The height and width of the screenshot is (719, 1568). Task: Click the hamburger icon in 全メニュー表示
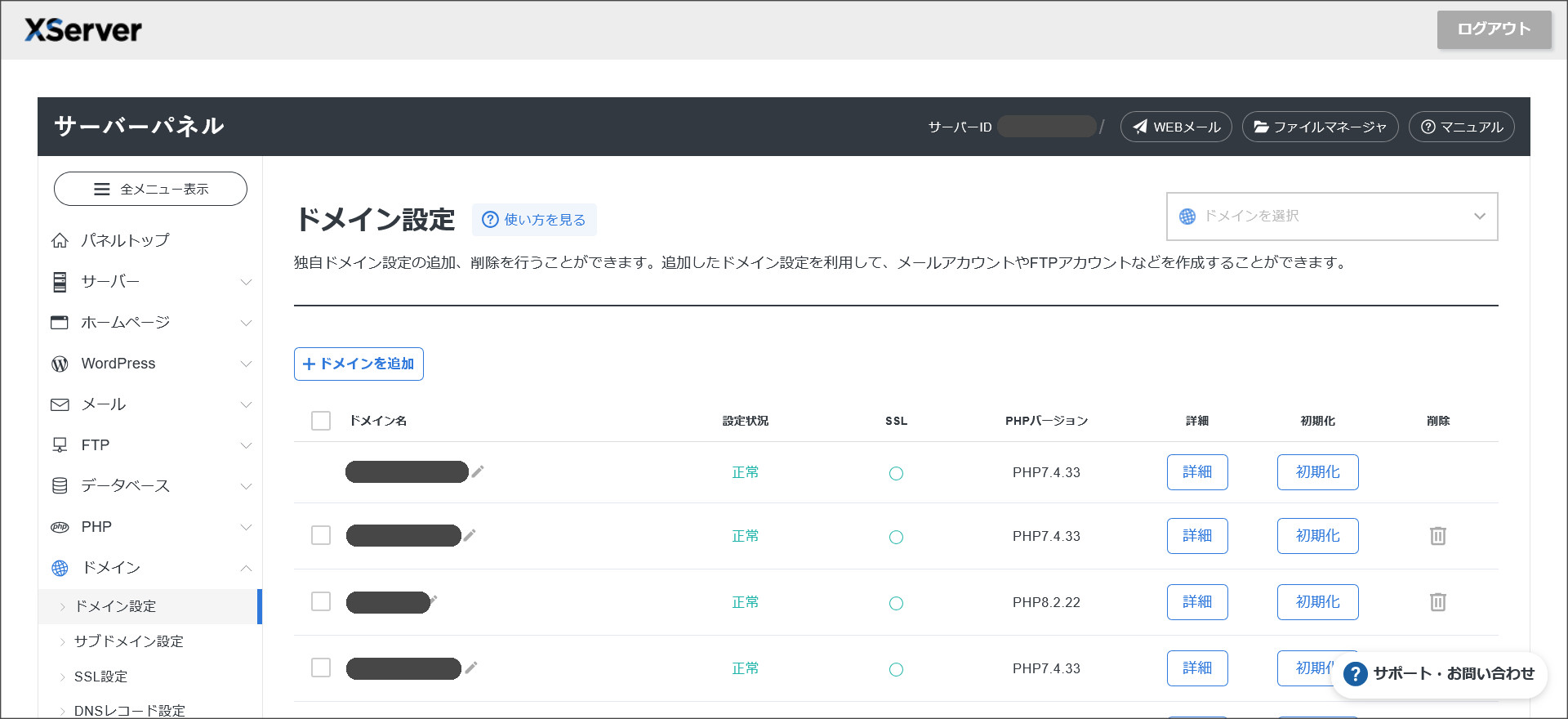102,190
